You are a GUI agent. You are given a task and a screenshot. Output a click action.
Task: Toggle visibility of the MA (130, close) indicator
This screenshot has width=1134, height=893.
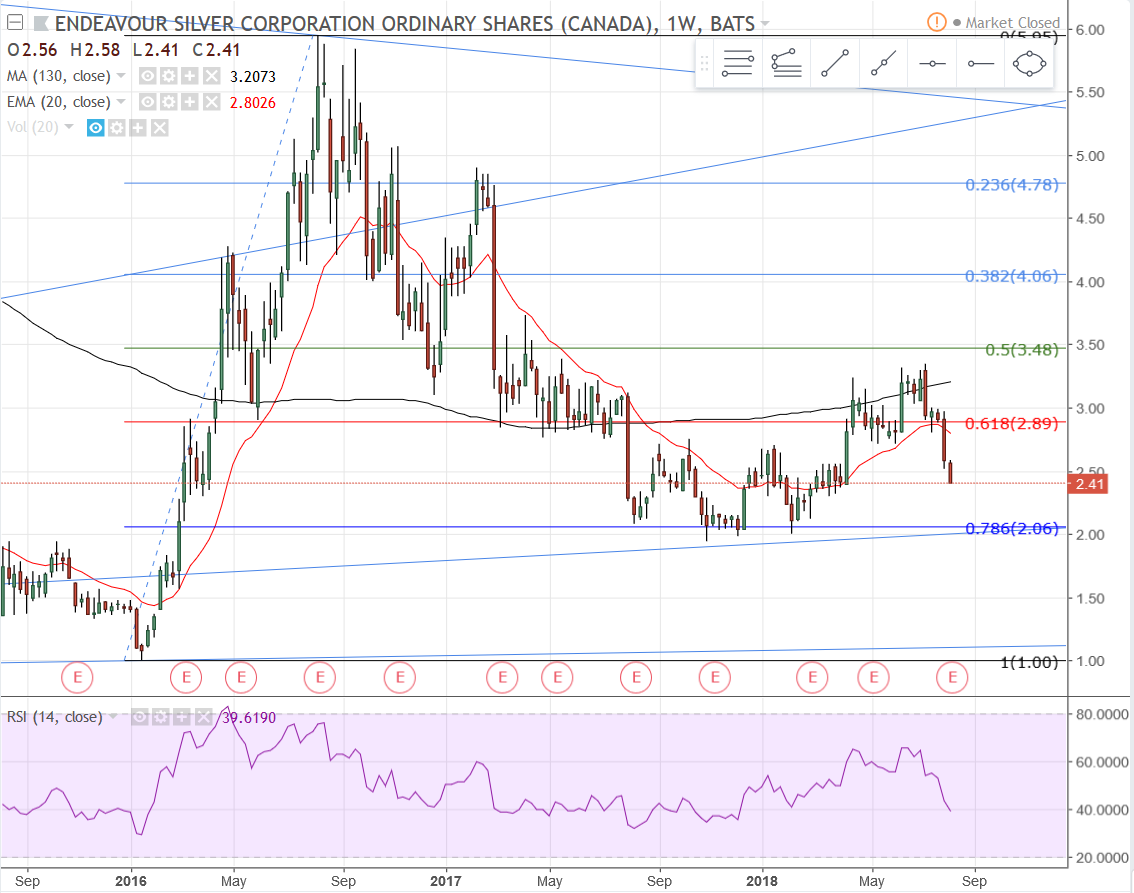click(147, 76)
